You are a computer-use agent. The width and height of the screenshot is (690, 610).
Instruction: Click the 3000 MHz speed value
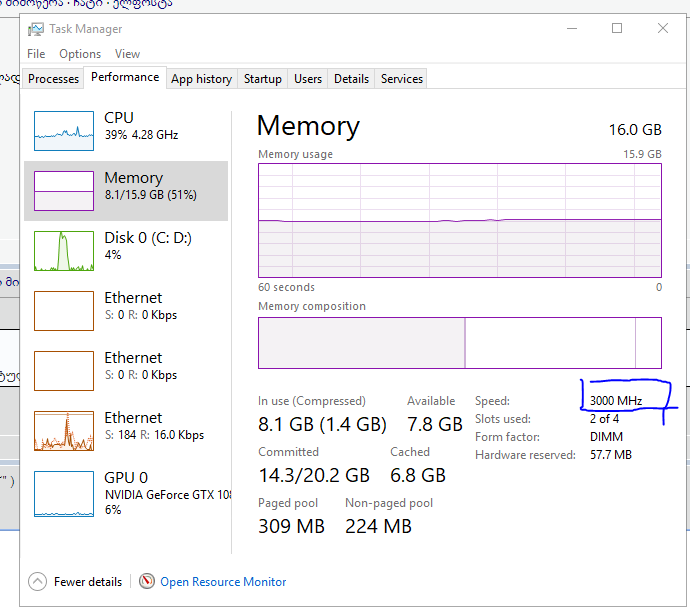(x=616, y=401)
